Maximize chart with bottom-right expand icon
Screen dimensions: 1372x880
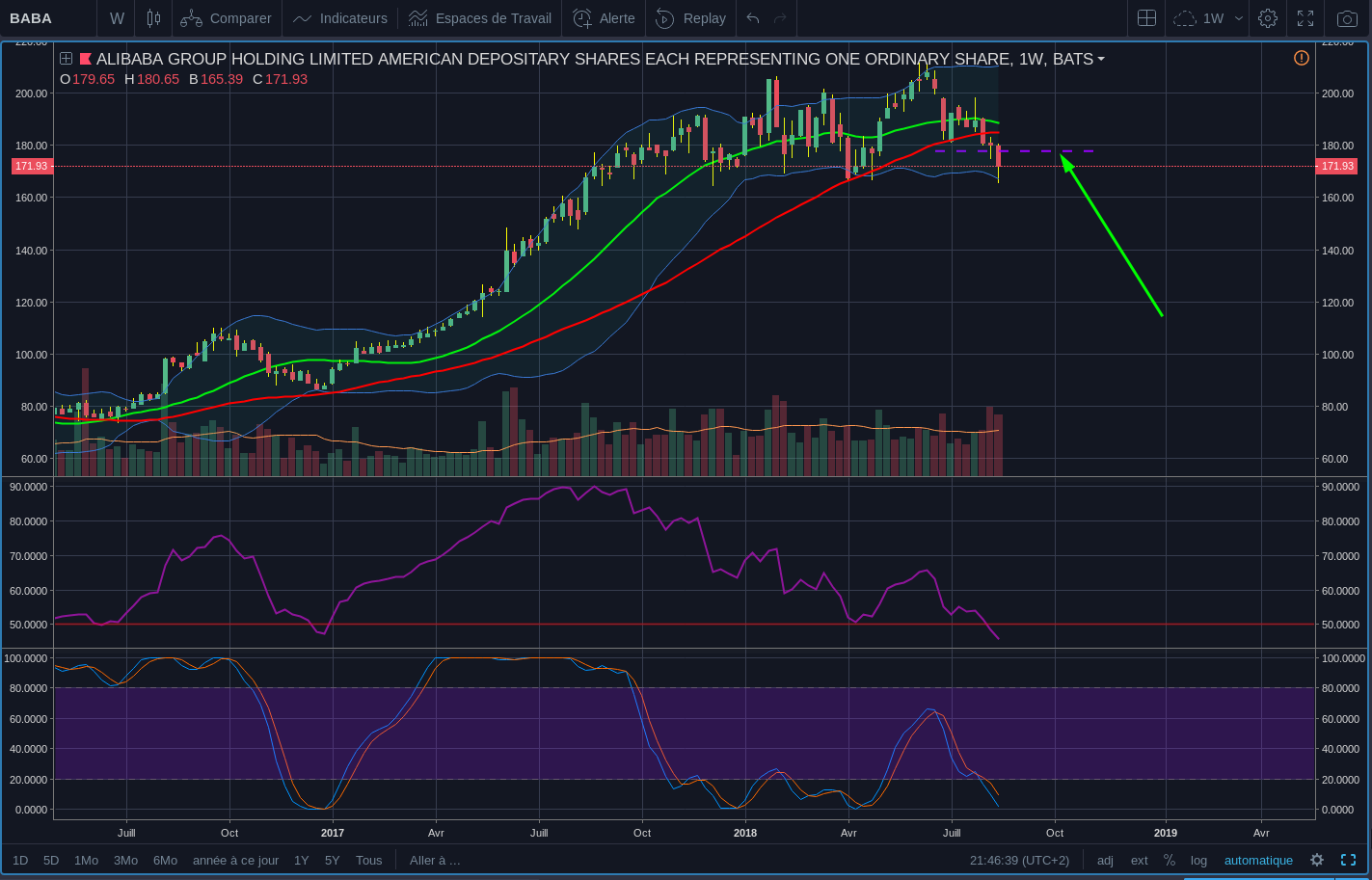click(1349, 860)
